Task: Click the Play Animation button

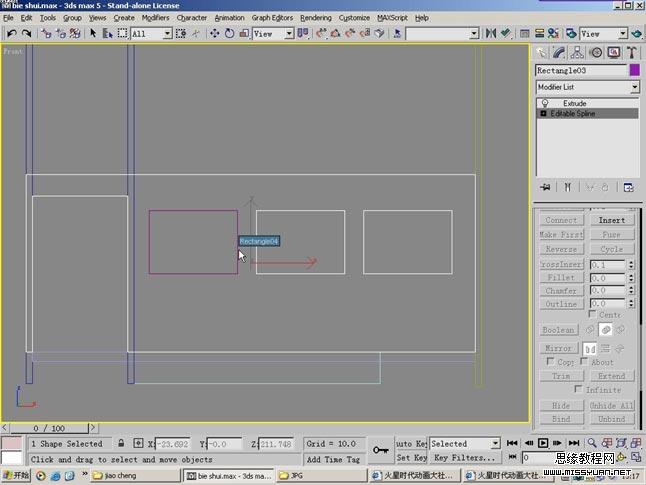Action: point(543,443)
